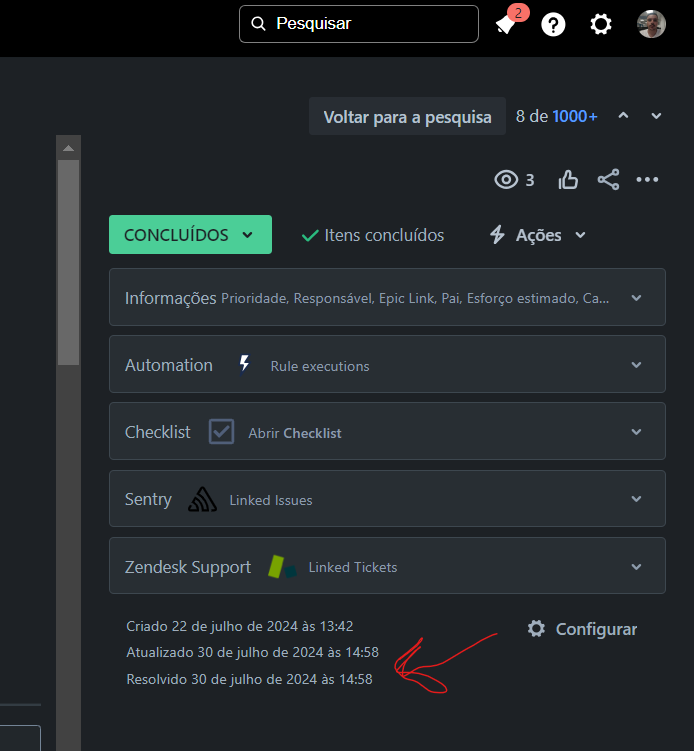Expand the Informações panel
The width and height of the screenshot is (694, 751).
(387, 297)
